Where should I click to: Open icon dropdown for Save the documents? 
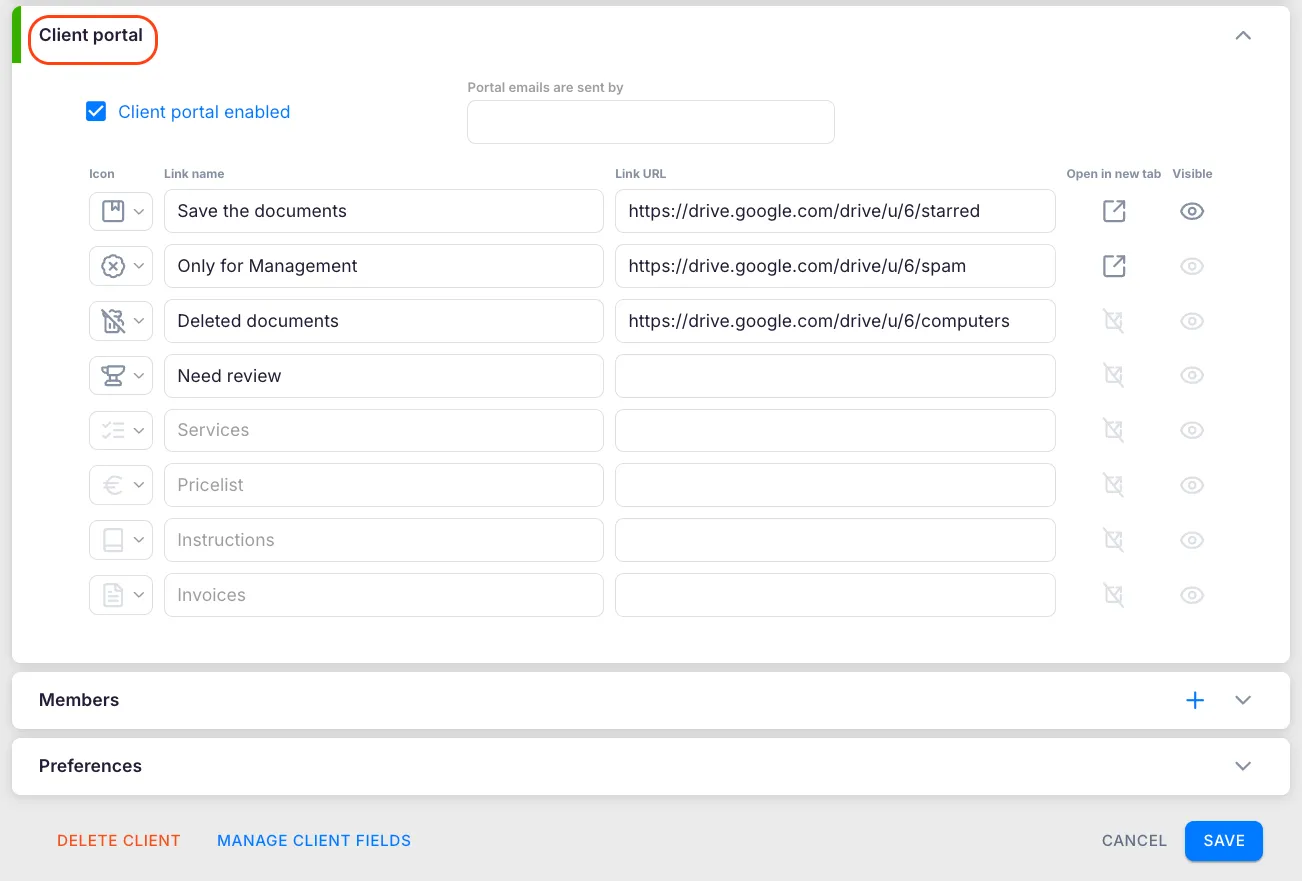(x=121, y=211)
